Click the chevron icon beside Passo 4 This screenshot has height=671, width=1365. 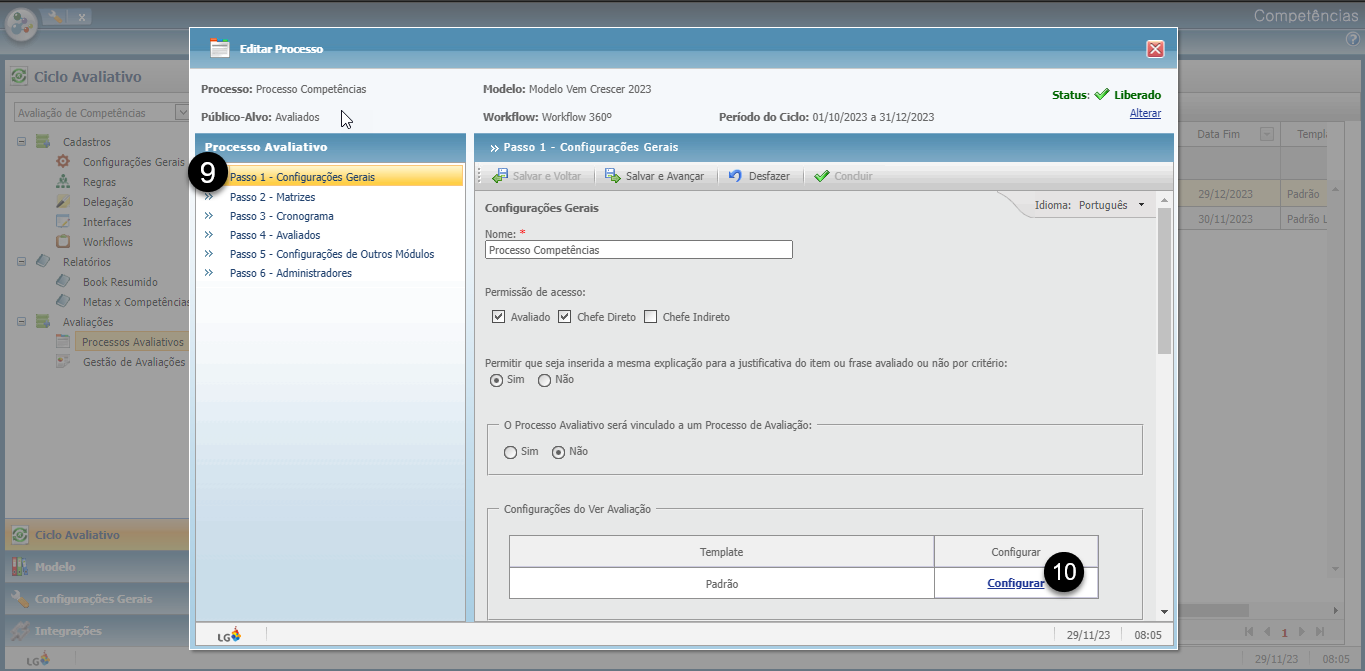(209, 235)
